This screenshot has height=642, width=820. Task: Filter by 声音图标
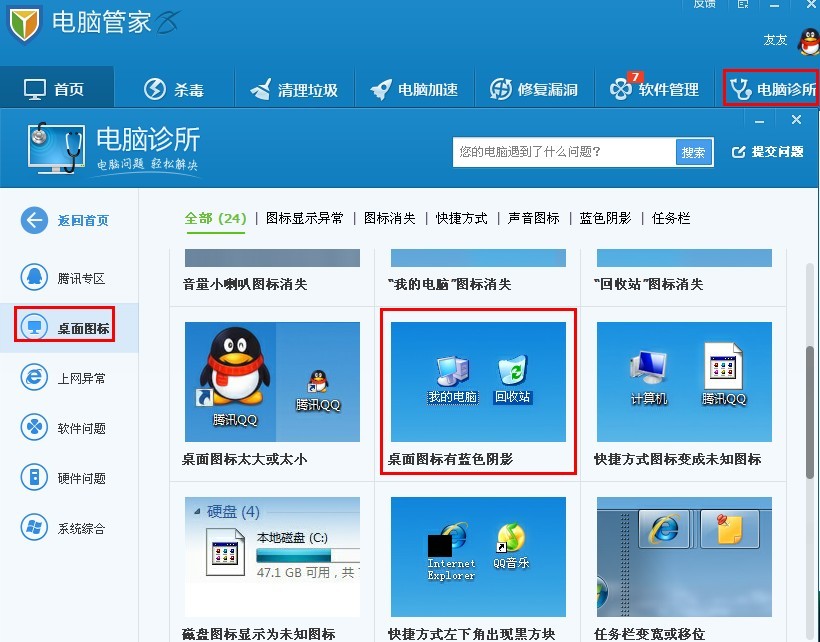(x=533, y=218)
